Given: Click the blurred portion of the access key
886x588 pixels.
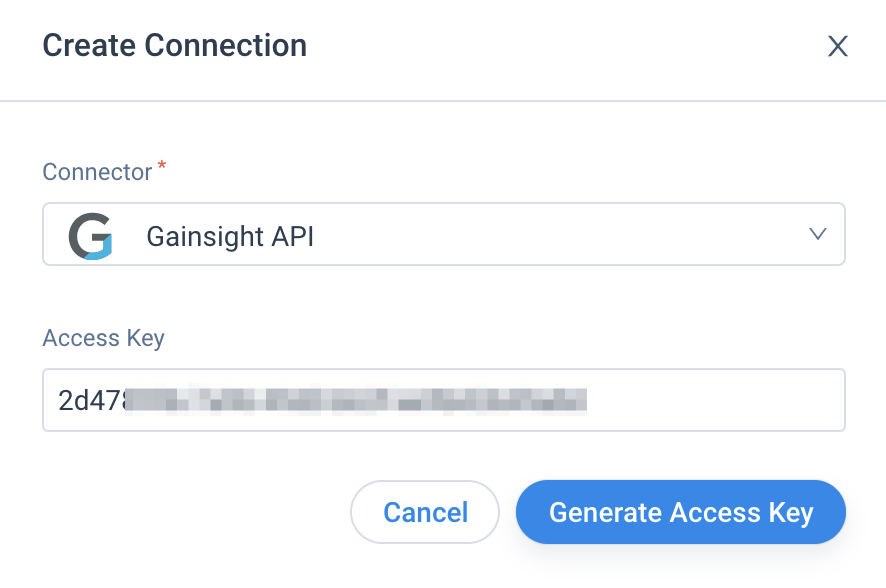Looking at the screenshot, I should coord(356,400).
